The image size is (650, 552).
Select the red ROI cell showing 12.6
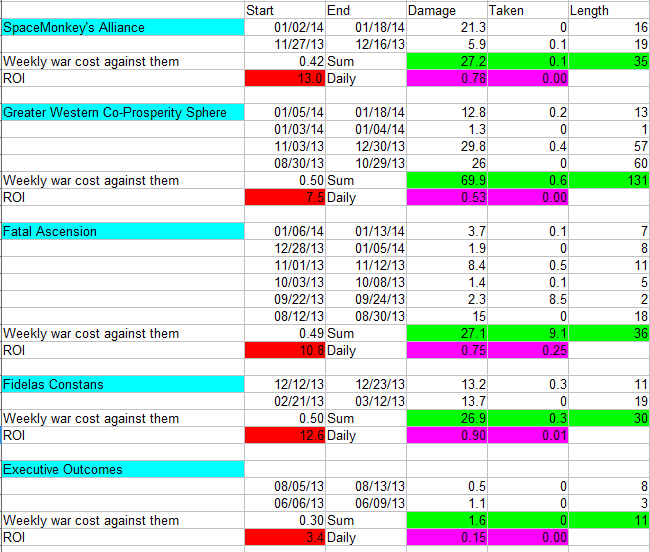tap(285, 435)
